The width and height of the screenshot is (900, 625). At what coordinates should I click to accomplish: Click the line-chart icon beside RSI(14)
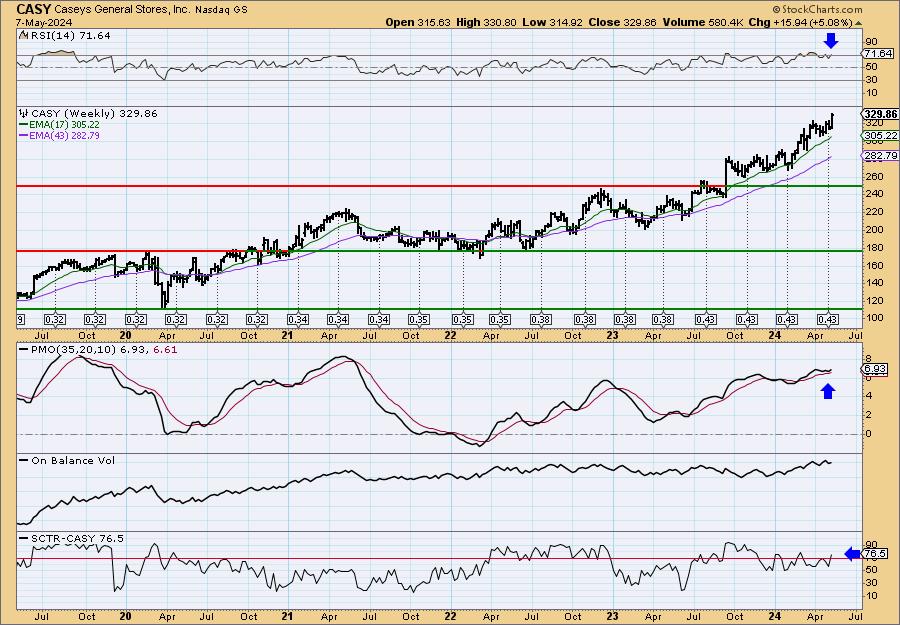tap(24, 36)
